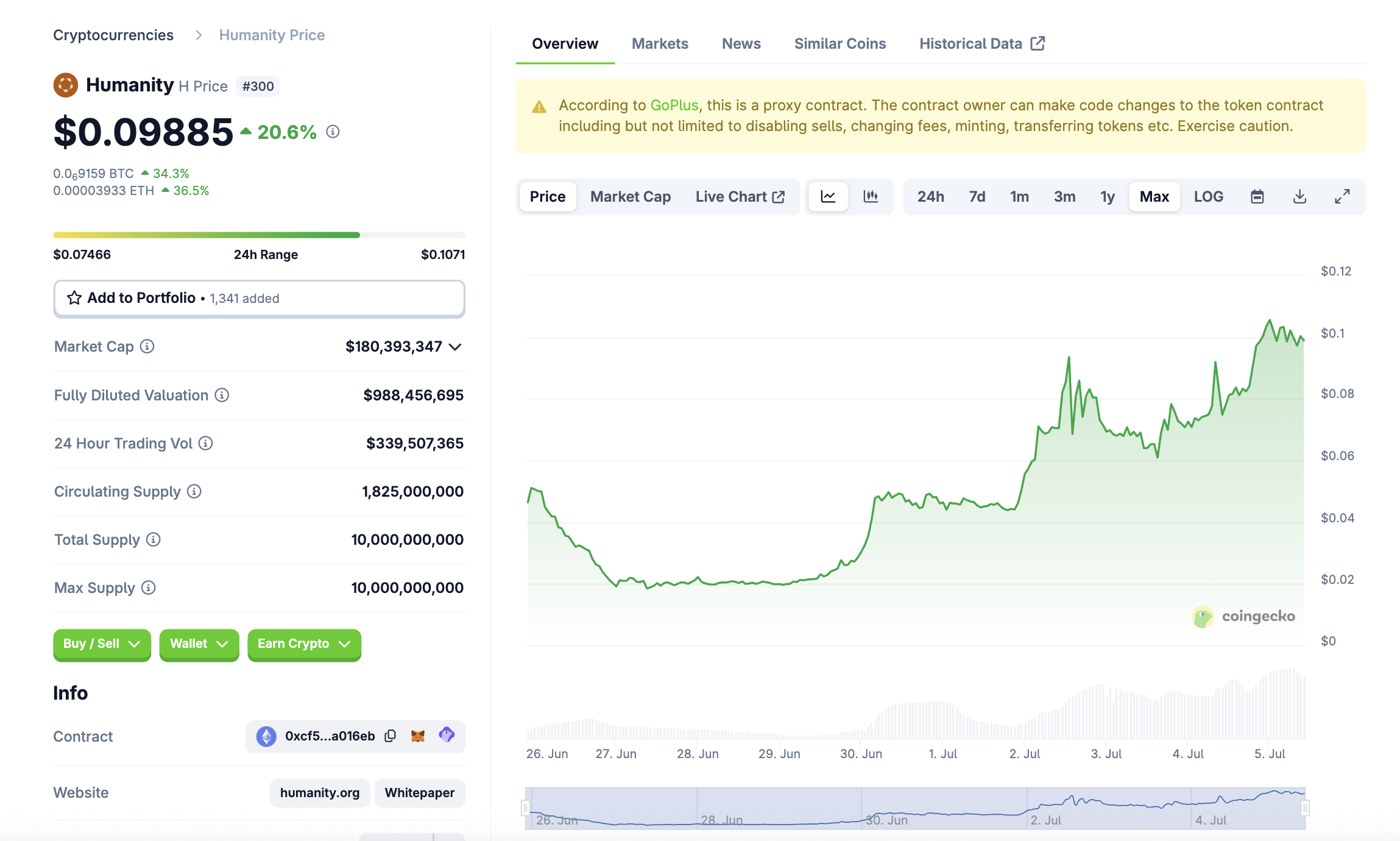Expand the Market Cap value chevron
Image resolution: width=1400 pixels, height=841 pixels.
[x=455, y=347]
